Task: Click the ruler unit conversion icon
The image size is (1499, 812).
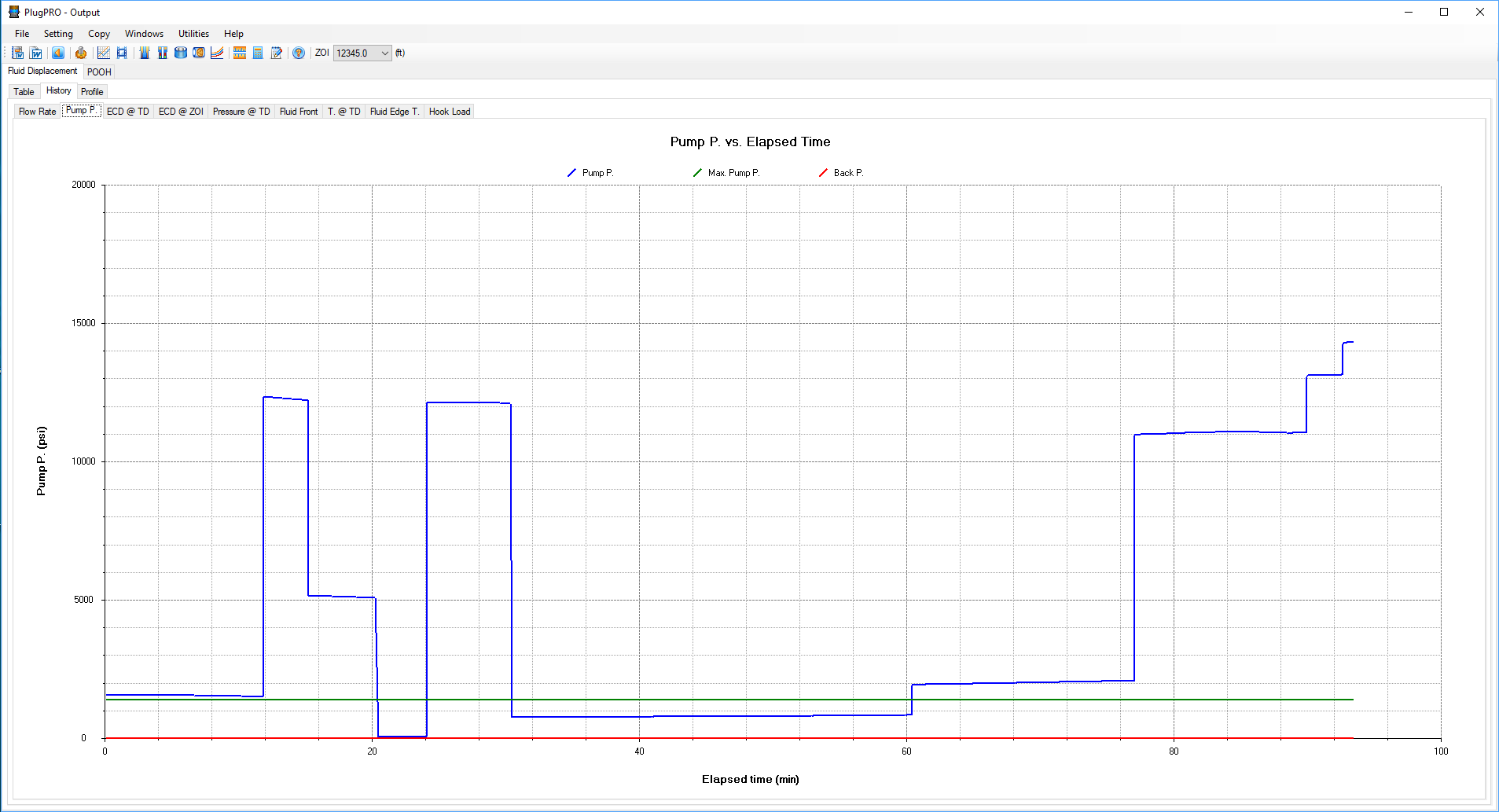Action: pos(240,53)
